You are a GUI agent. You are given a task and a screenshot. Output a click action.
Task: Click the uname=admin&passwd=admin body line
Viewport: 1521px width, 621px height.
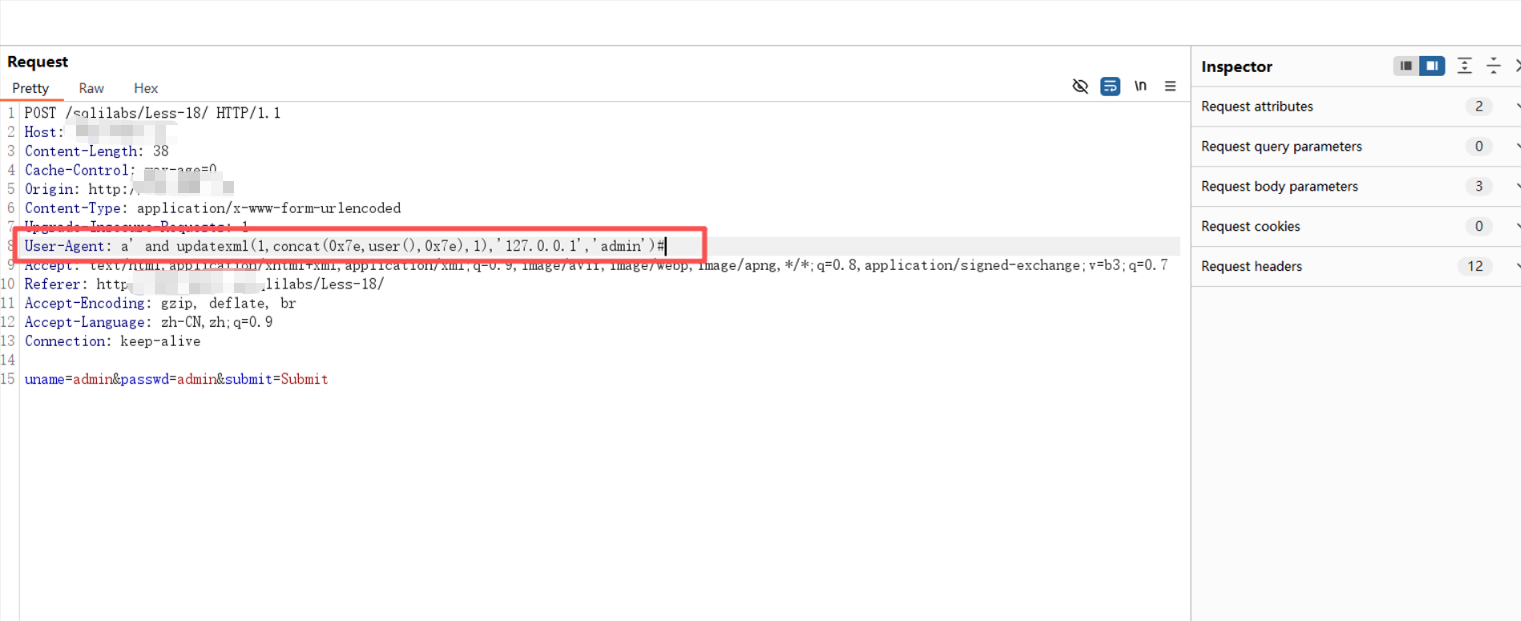tap(176, 379)
